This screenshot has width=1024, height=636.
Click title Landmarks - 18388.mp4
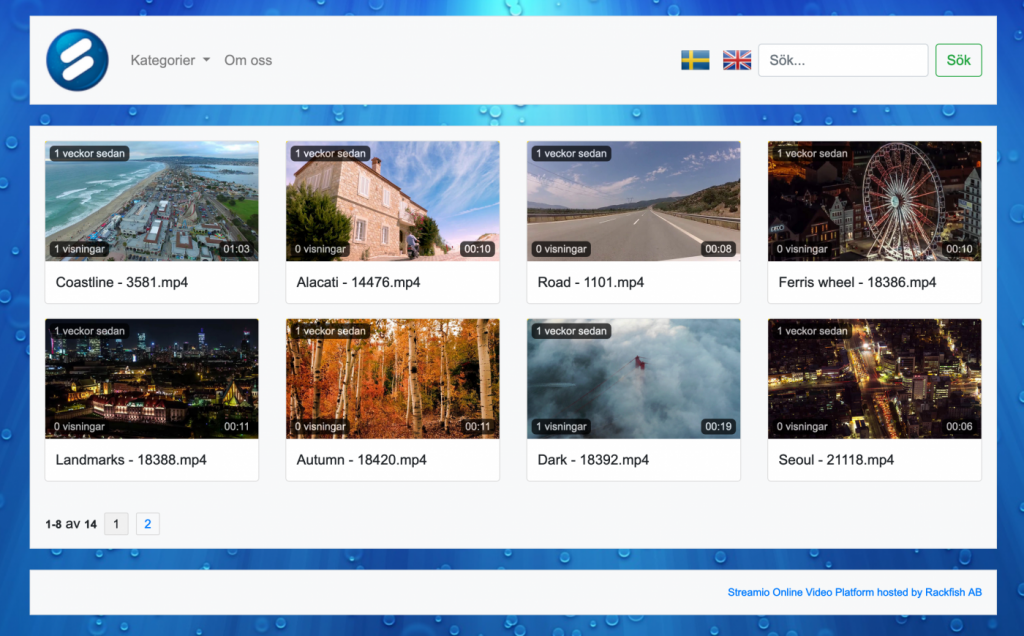131,460
